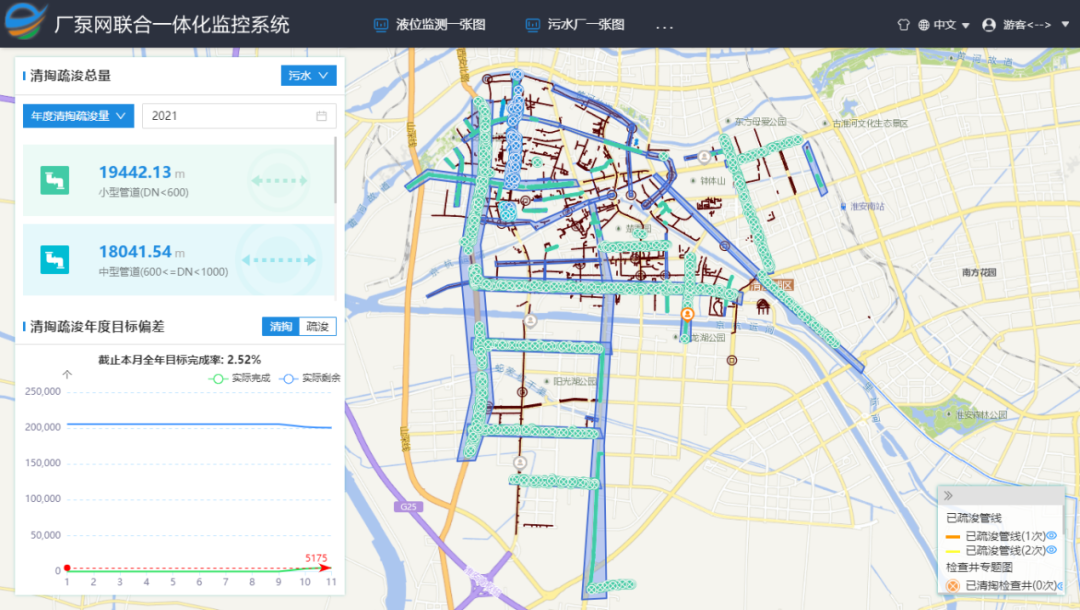Click the user avatar icon next to 游客

tap(989, 25)
